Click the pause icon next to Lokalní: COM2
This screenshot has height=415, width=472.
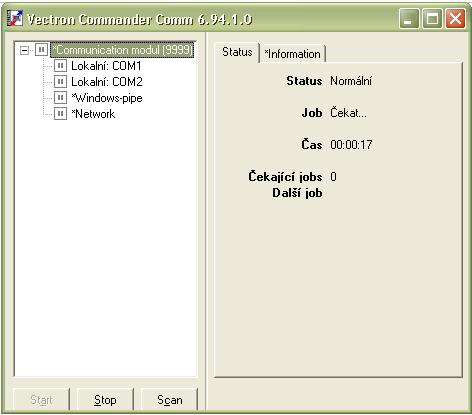(60, 82)
